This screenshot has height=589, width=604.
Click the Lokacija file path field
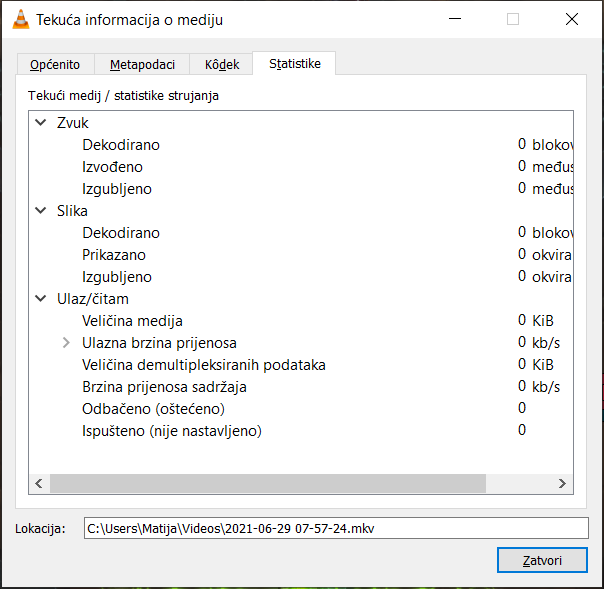click(x=336, y=527)
